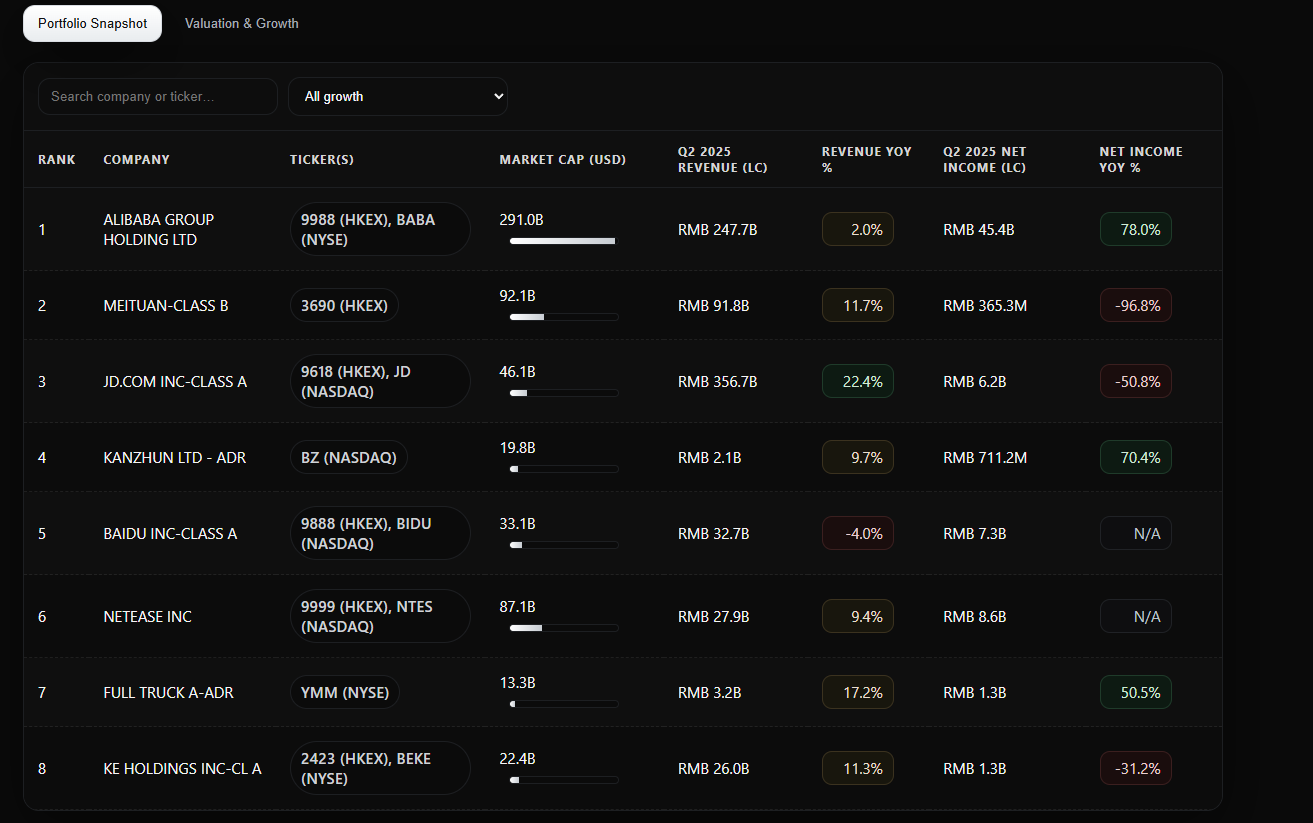Click the RMB 91.8B revenue cell

coord(714,306)
